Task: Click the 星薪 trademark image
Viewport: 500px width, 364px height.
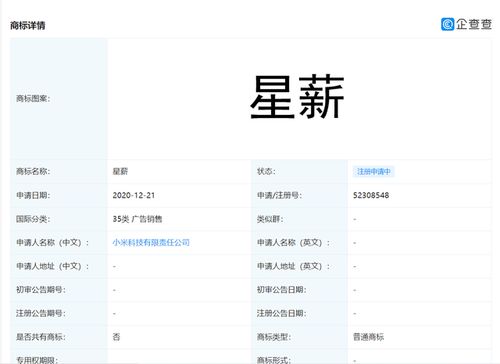Action: tap(297, 97)
